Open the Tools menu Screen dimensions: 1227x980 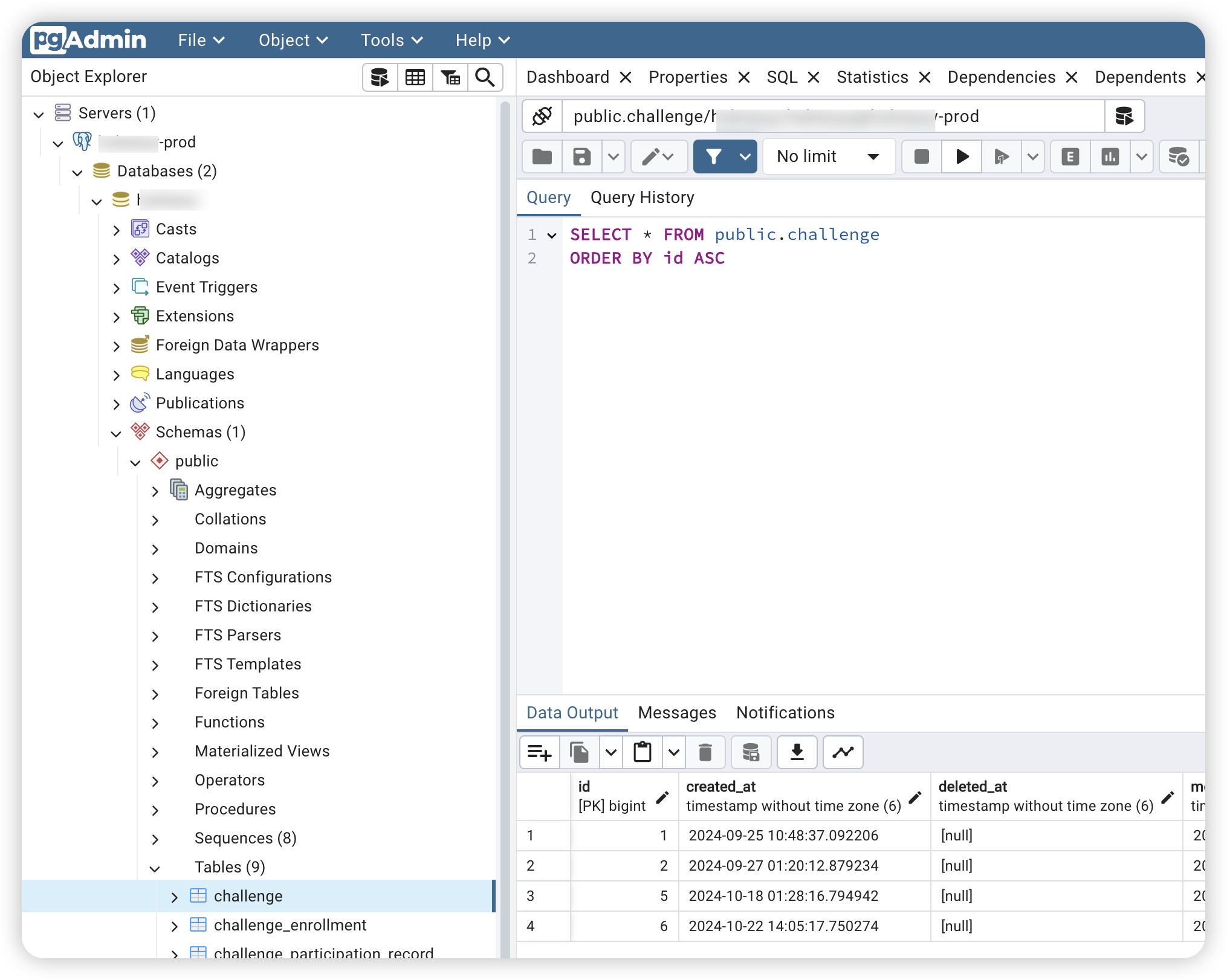(391, 40)
